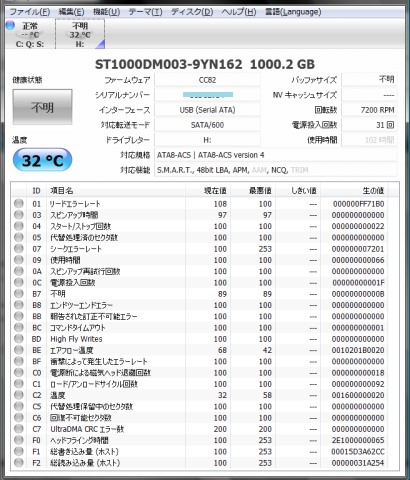
Task: Click the 項目名 column header
Action: (x=116, y=191)
